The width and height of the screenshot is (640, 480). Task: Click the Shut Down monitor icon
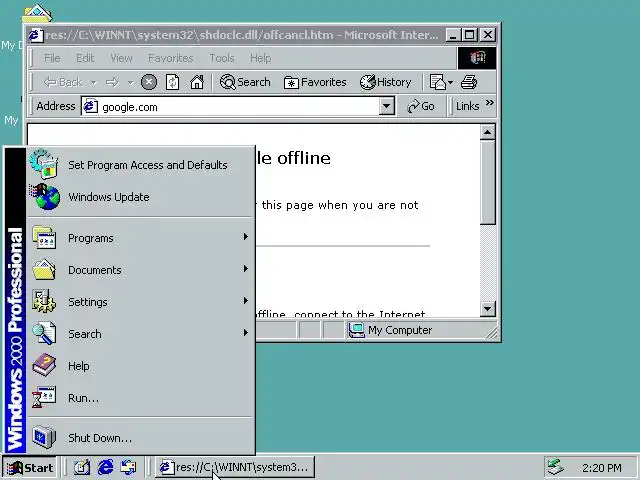point(44,437)
